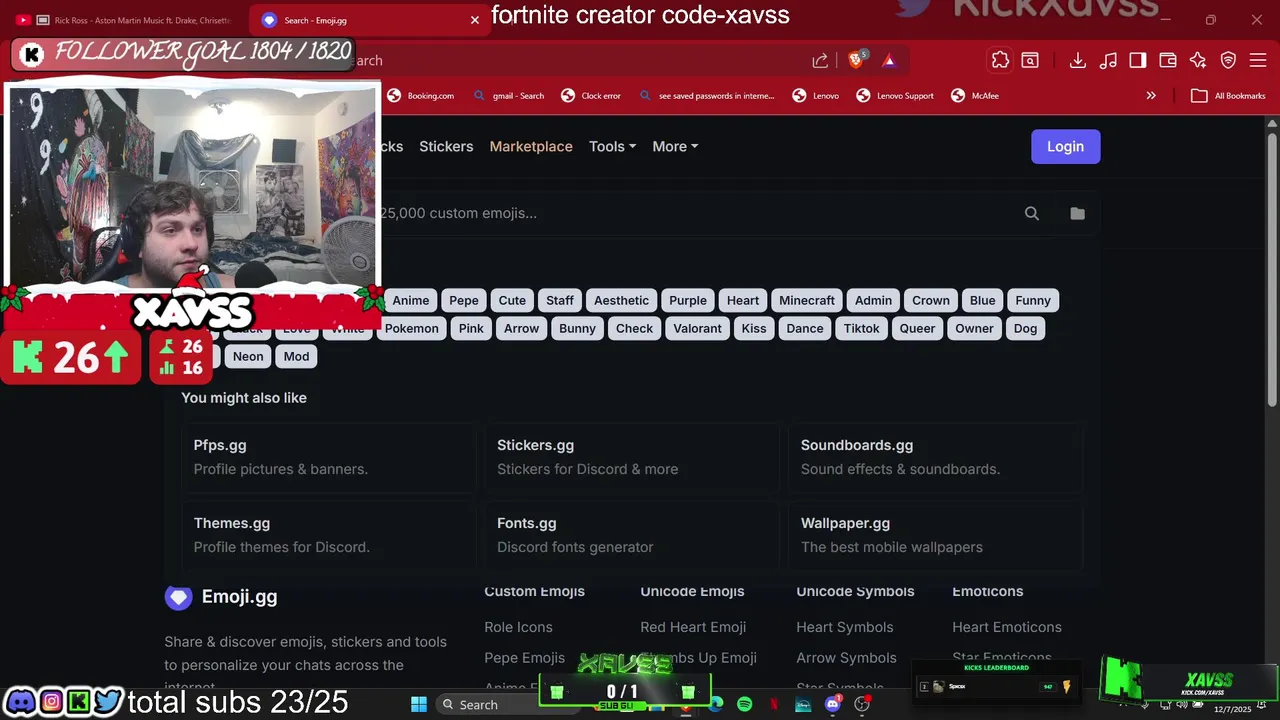The image size is (1280, 720).
Task: Select the Minecraft tag
Action: tap(807, 300)
